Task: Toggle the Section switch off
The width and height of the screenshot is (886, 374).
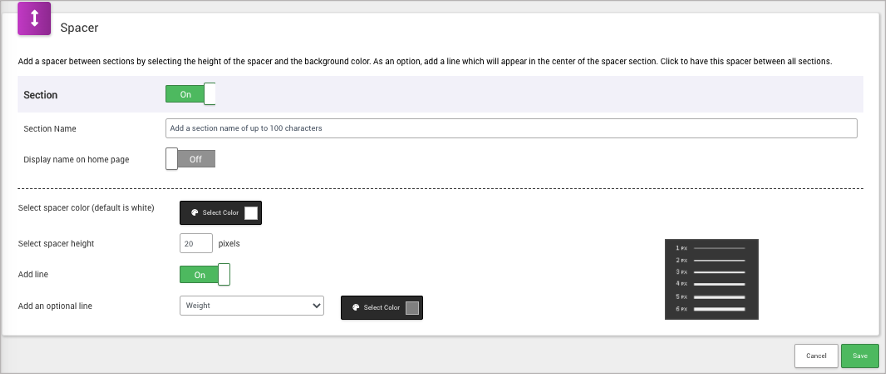Action: pyautogui.click(x=190, y=94)
